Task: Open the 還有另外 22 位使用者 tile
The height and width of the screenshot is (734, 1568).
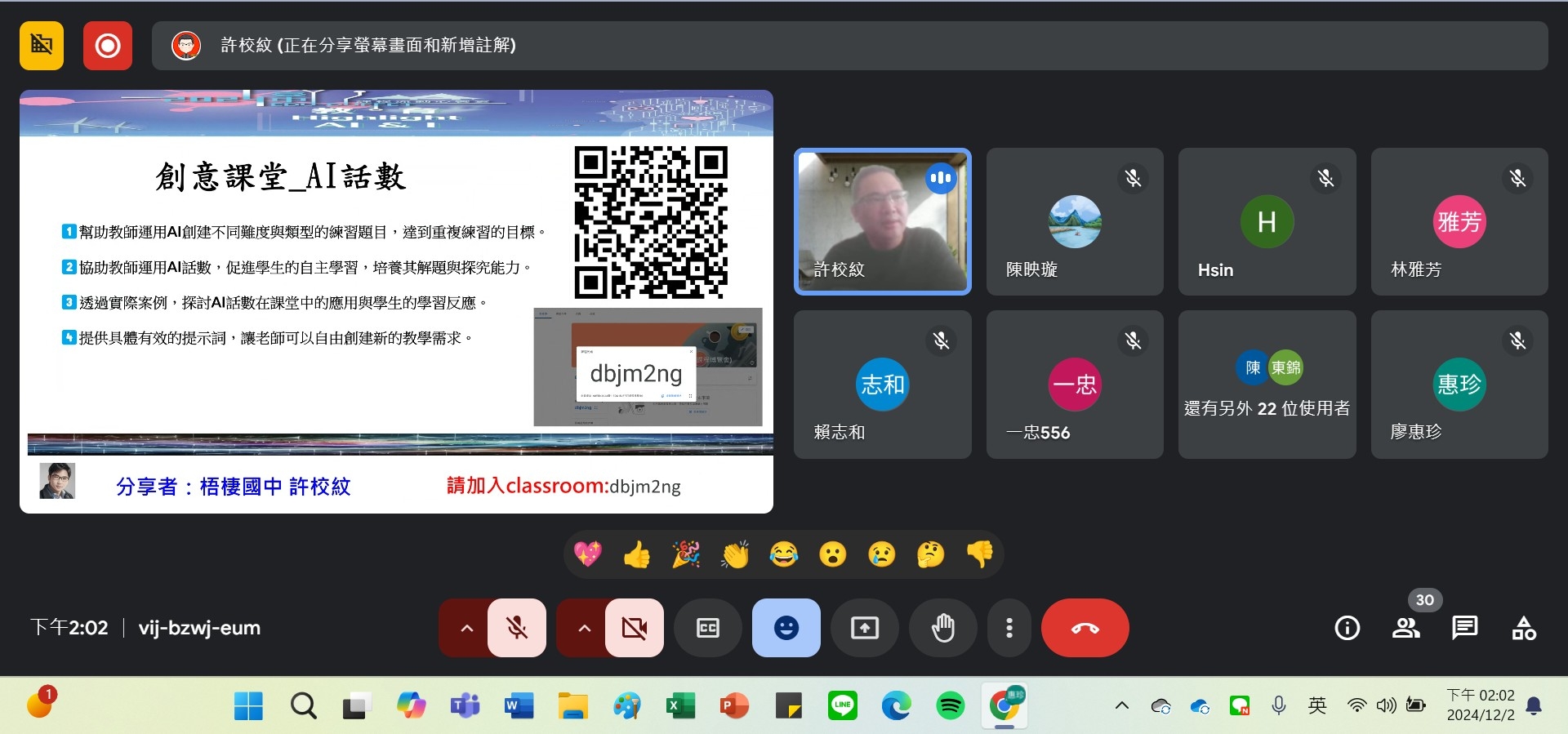Action: tap(1267, 385)
